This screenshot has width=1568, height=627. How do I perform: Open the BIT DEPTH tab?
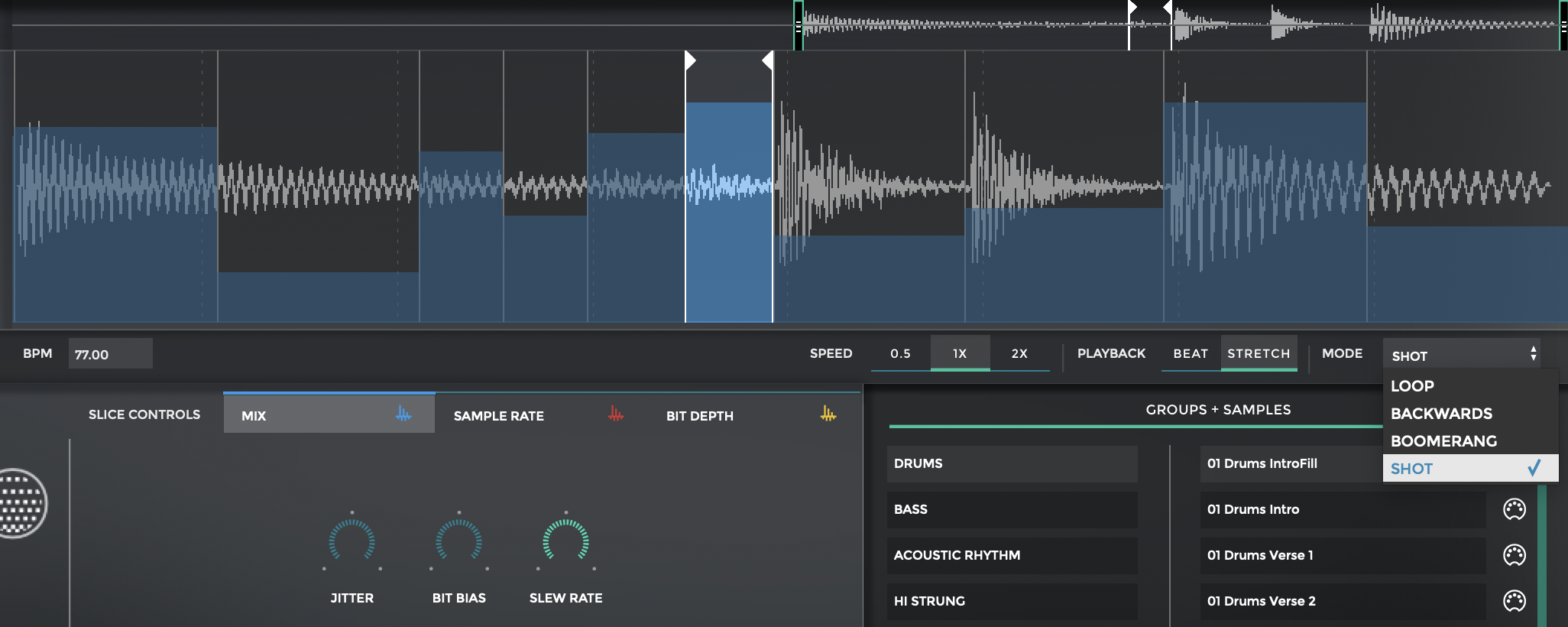[x=699, y=416]
